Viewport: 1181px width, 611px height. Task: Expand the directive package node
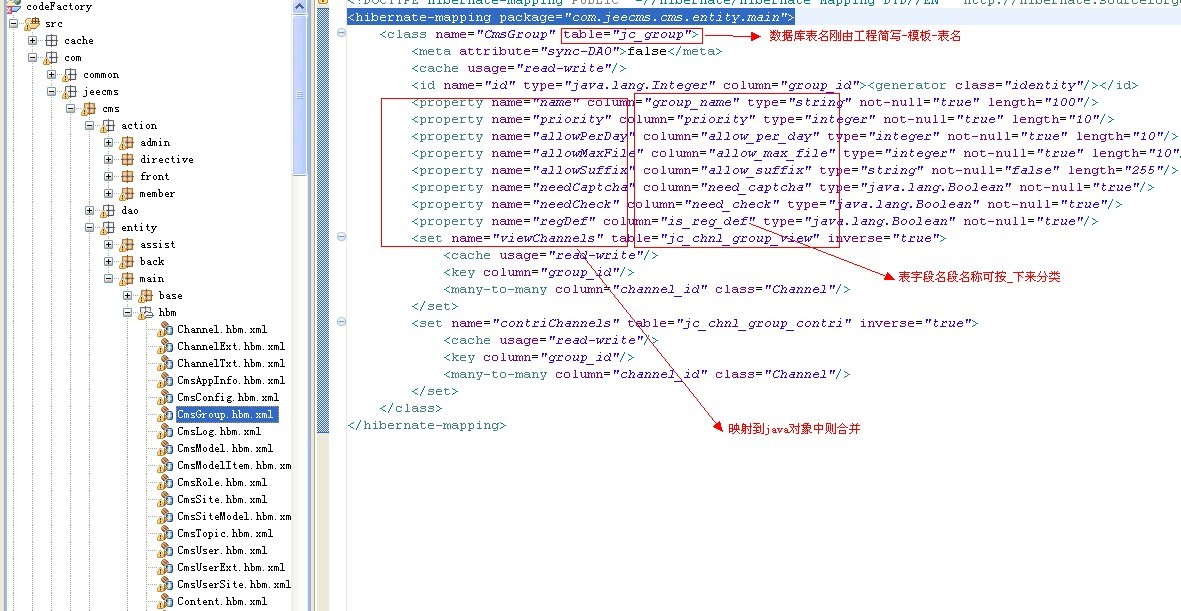(108, 160)
